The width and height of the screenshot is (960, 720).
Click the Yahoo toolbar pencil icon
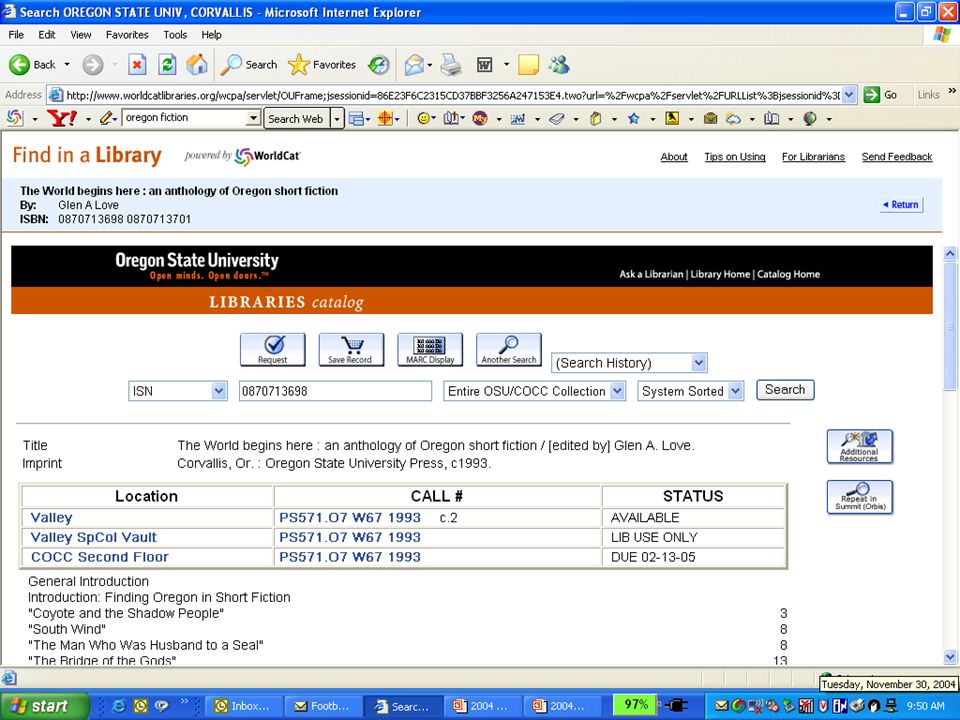coord(107,118)
